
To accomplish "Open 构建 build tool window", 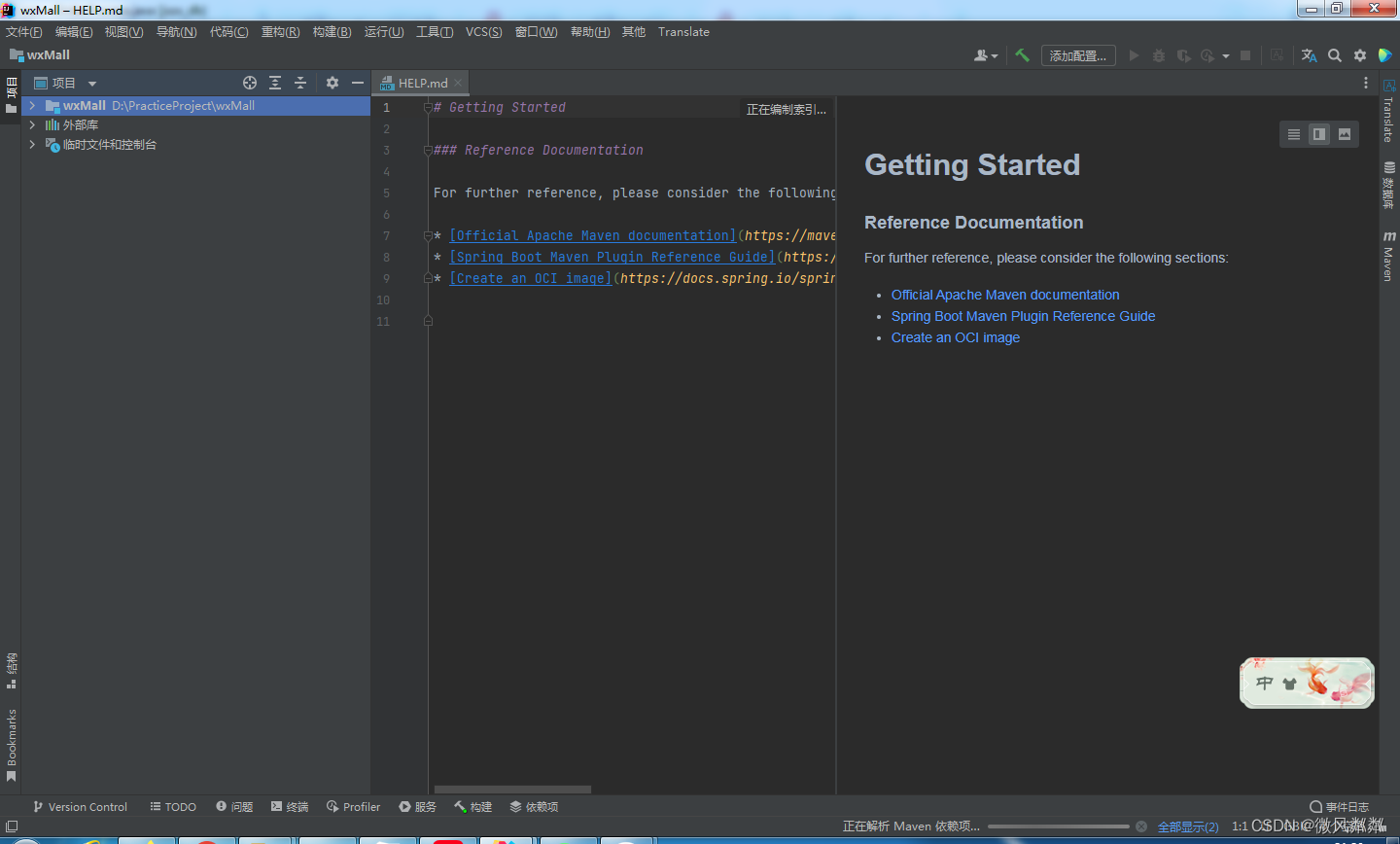I will [473, 807].
